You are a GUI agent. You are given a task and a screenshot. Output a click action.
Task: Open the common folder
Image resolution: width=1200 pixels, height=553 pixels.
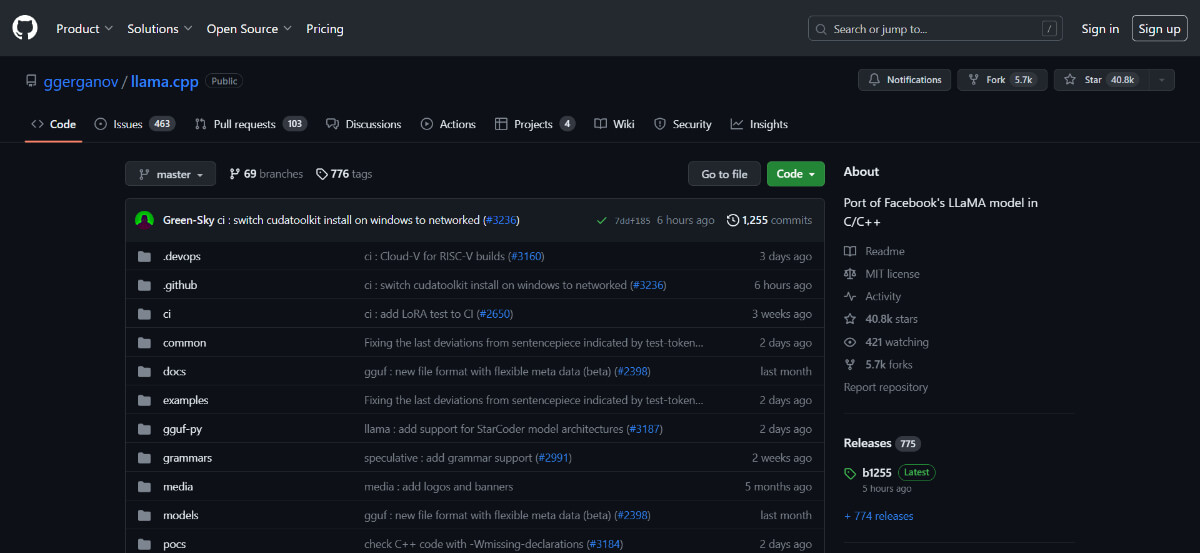click(185, 343)
